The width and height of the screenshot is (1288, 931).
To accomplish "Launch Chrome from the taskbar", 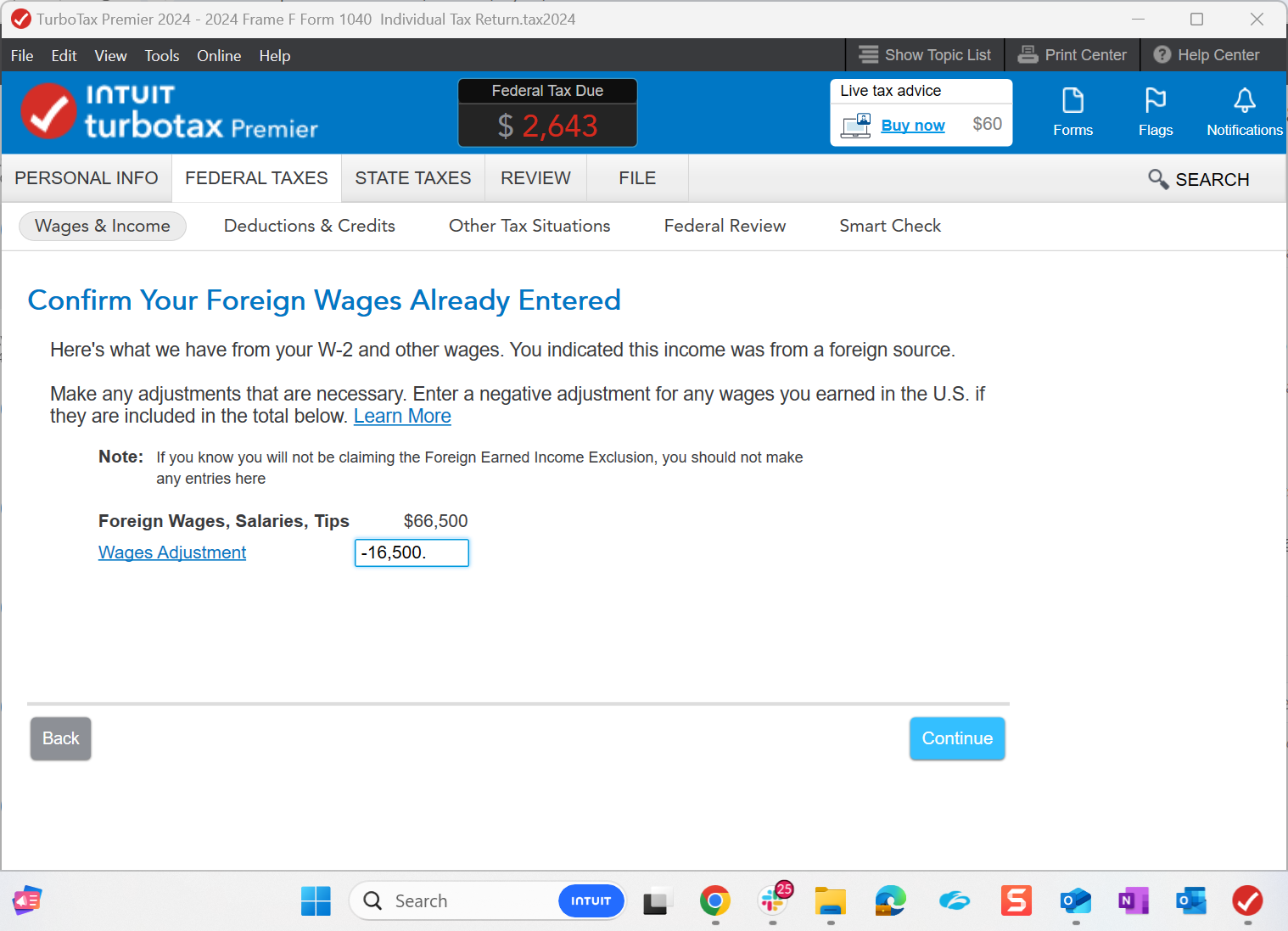I will [715, 900].
